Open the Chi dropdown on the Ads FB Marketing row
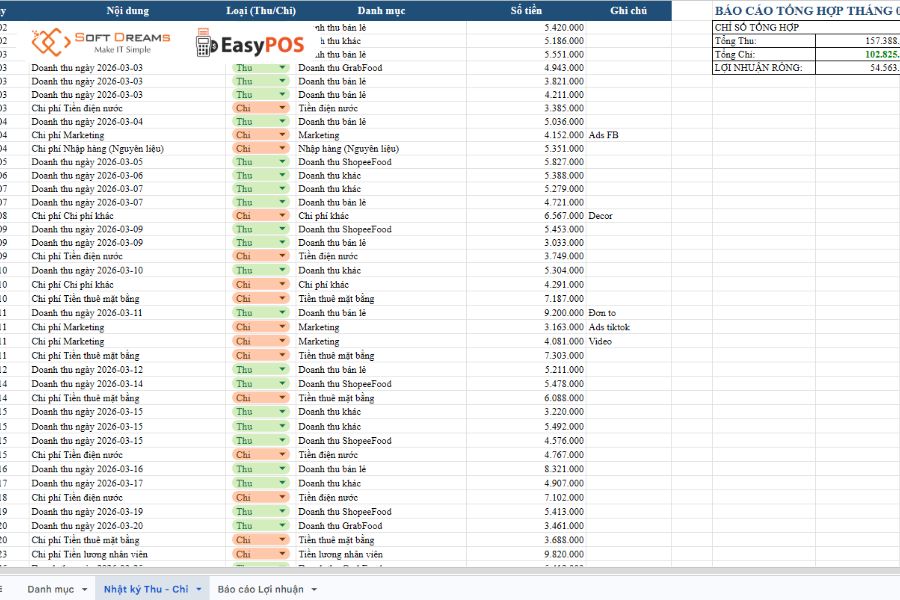900x600 pixels. [282, 135]
